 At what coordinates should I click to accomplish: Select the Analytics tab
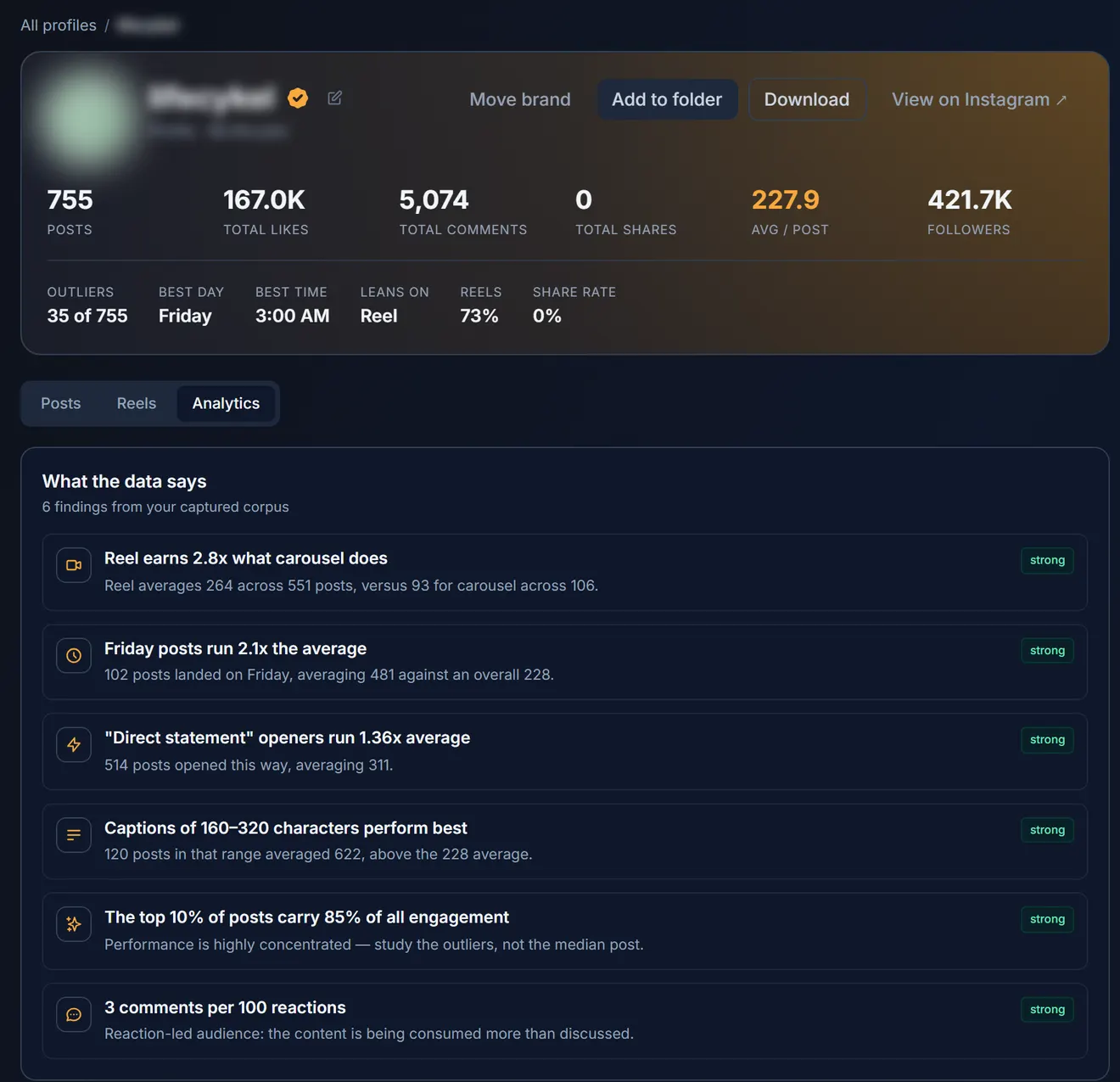tap(226, 403)
